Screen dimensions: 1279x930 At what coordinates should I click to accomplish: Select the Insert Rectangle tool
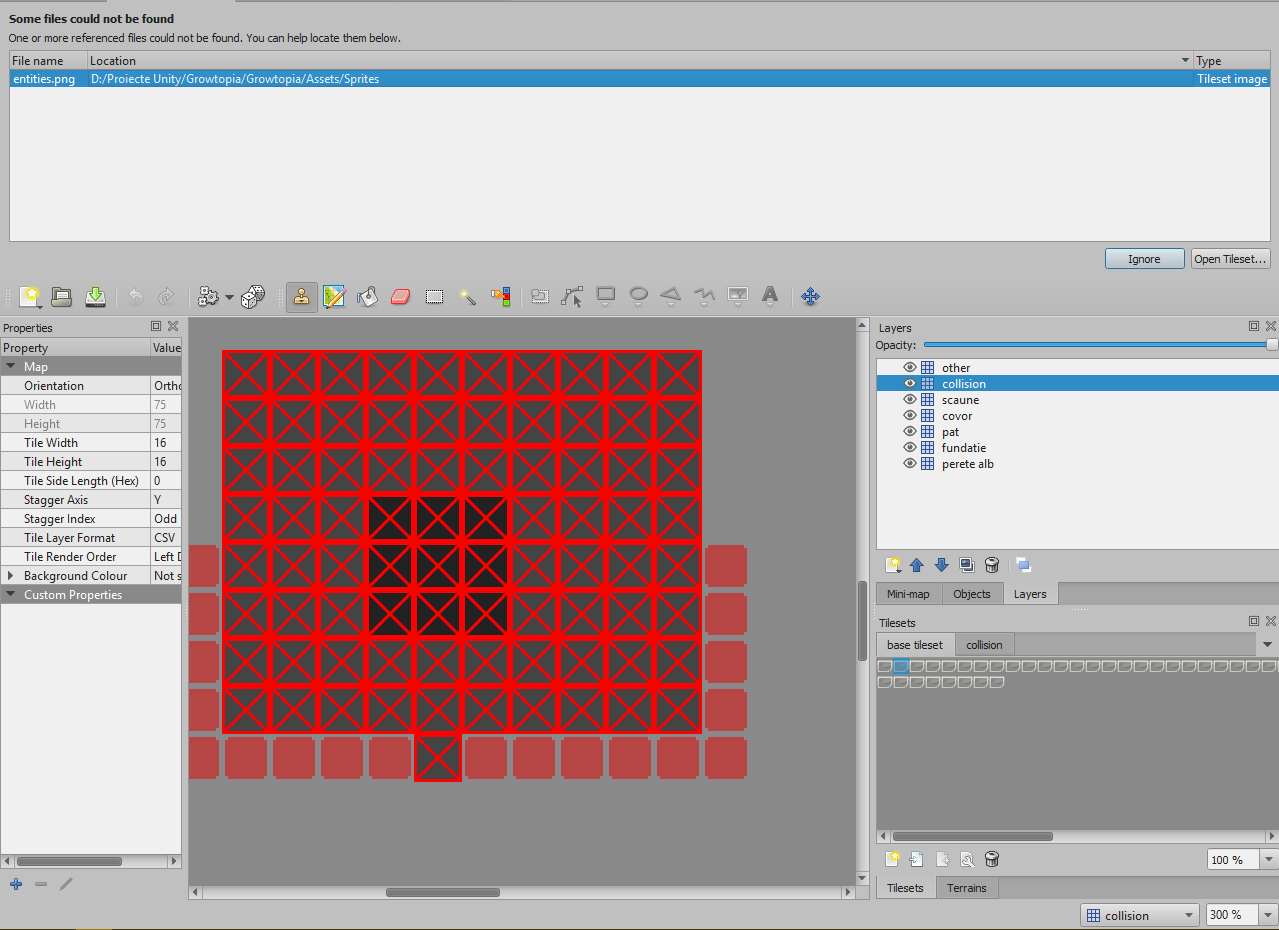[606, 296]
